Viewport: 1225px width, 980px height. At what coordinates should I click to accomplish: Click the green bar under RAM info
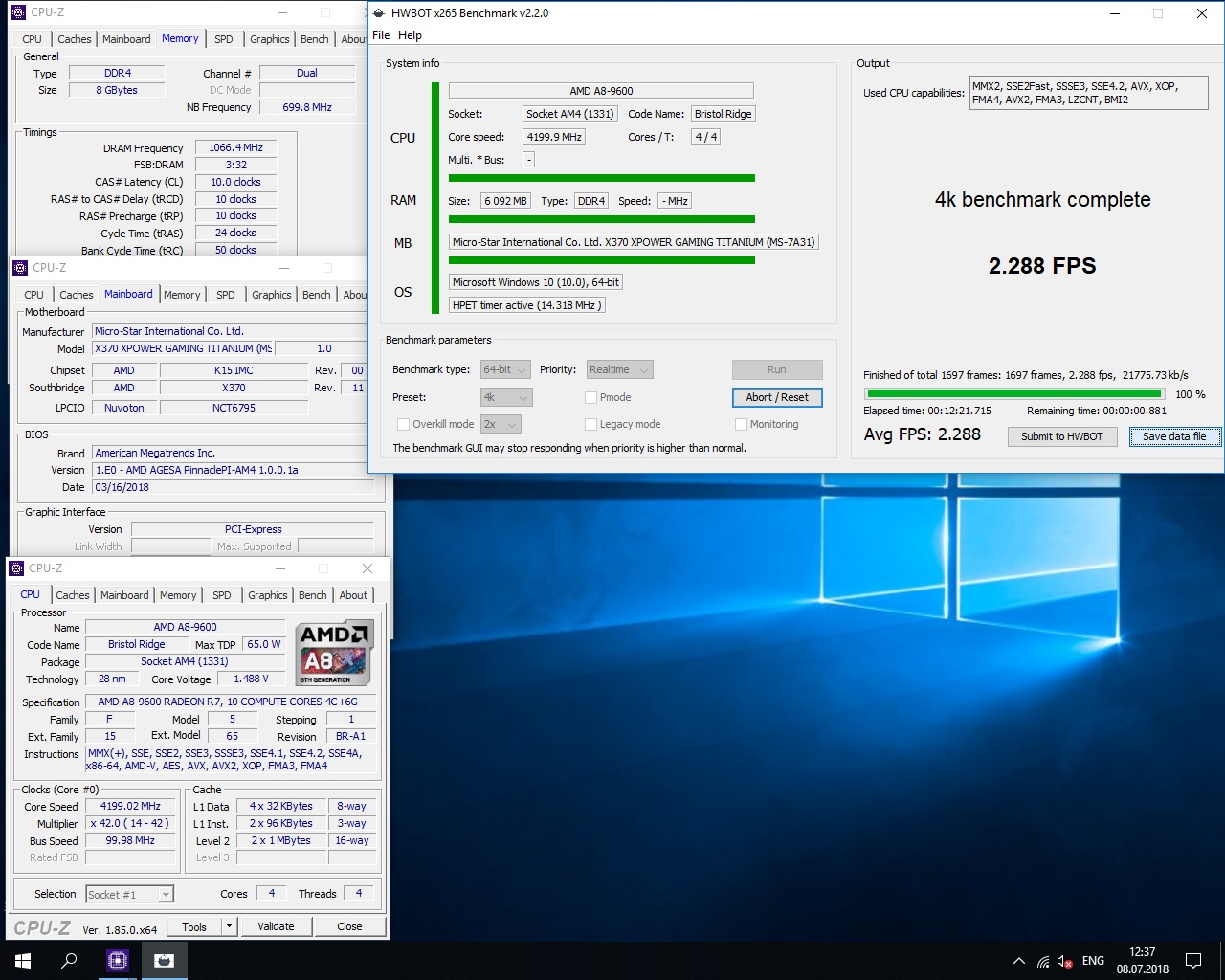point(602,219)
